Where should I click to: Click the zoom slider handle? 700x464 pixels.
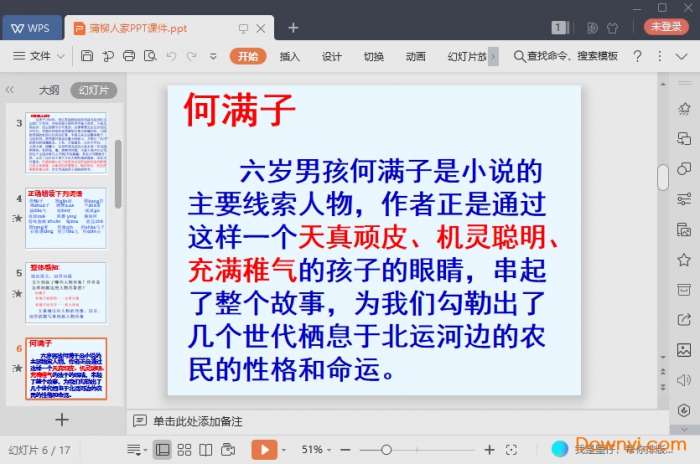pos(387,450)
